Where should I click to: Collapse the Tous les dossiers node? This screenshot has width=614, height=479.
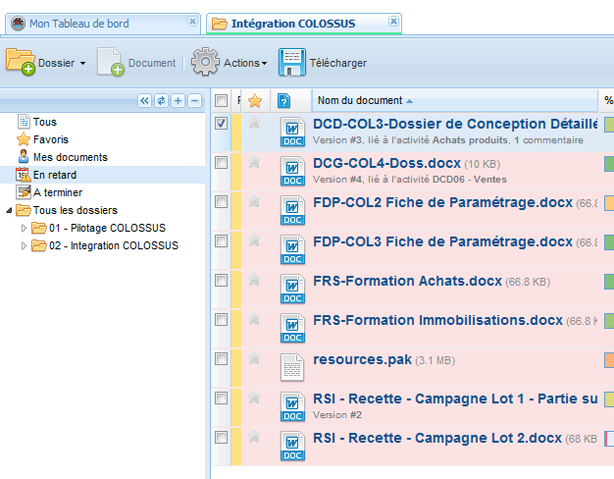click(x=9, y=211)
